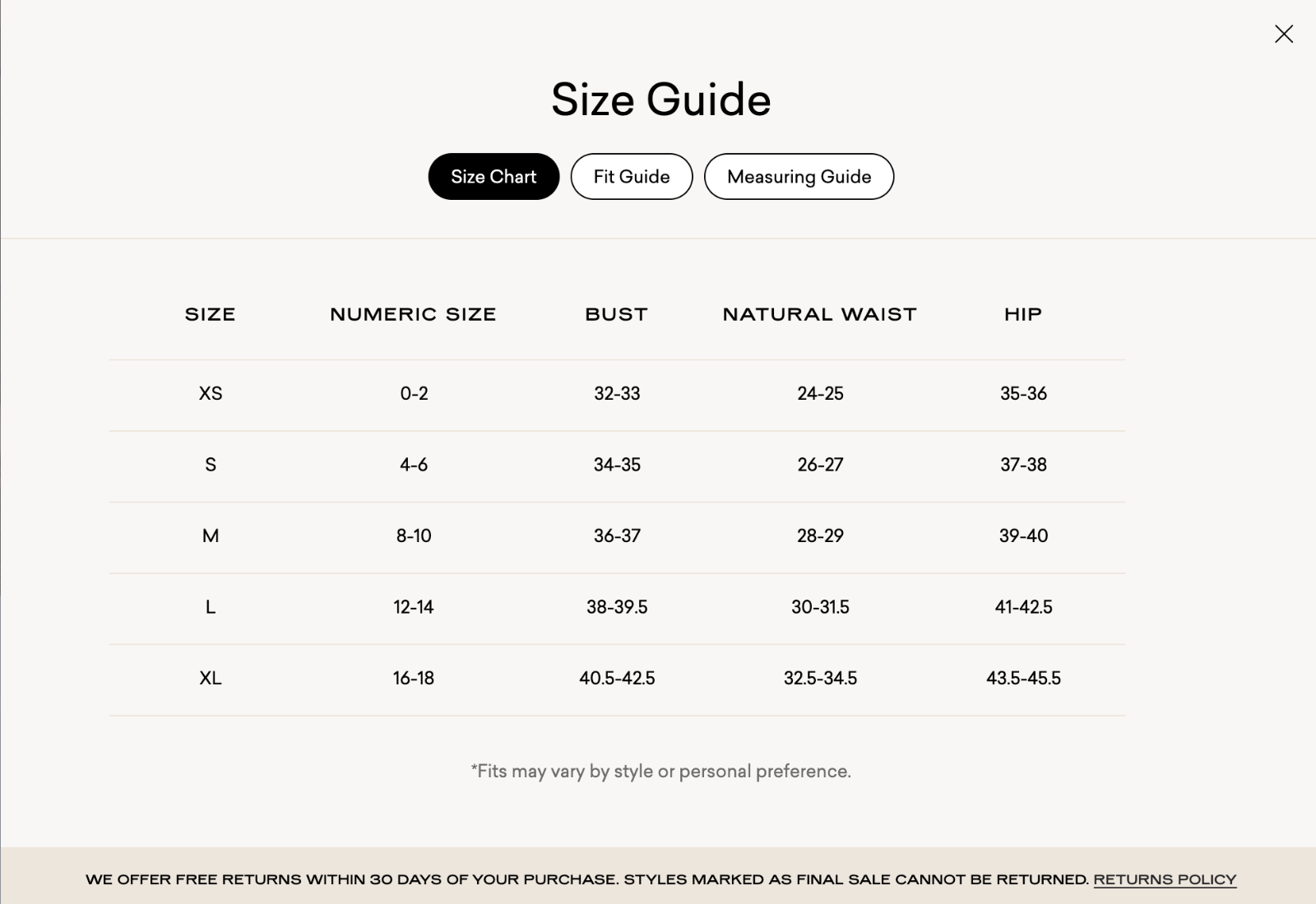
Task: Click waist value 28-29
Action: [820, 535]
